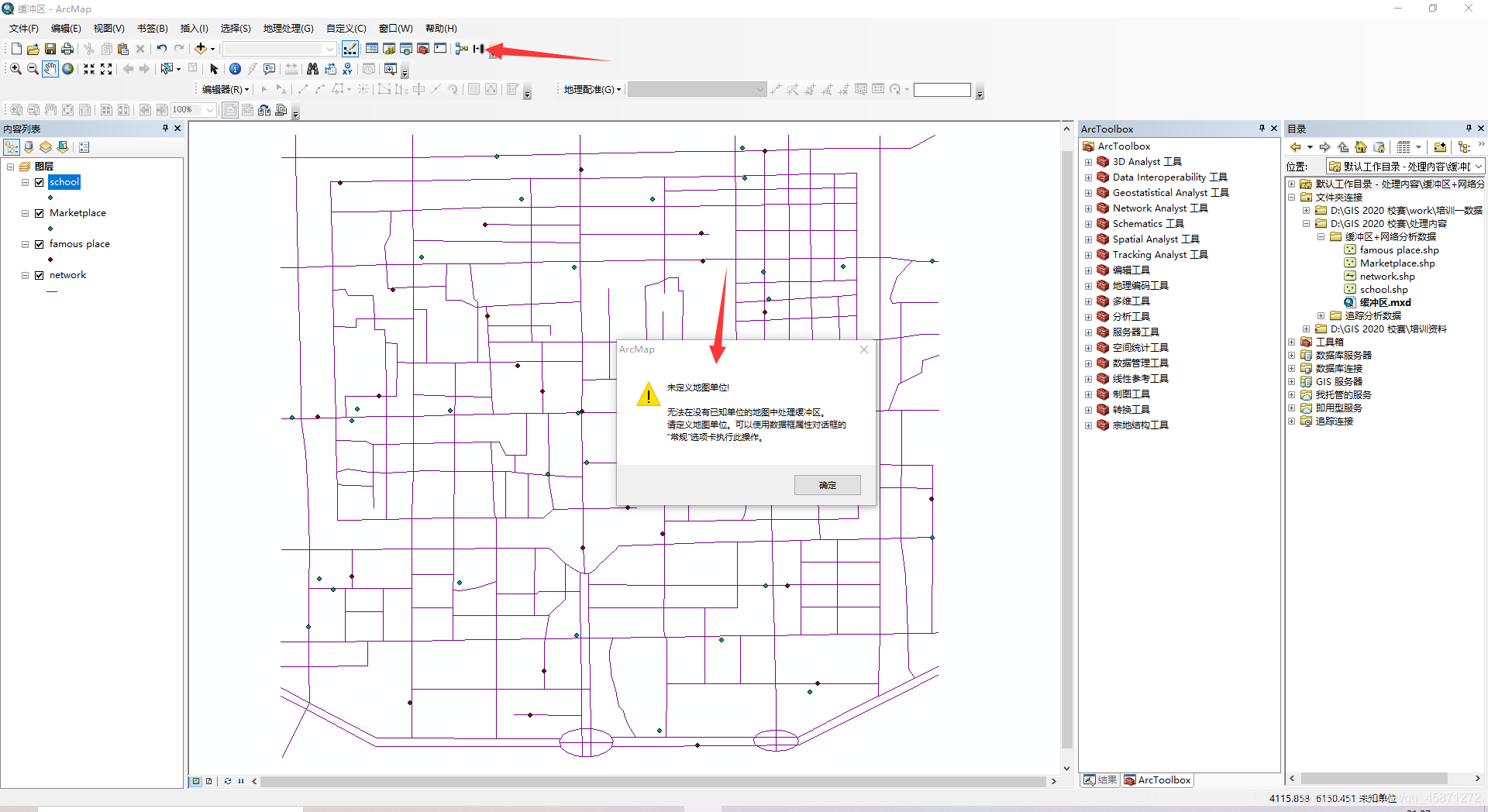Toggle the network layer checkbox
The width and height of the screenshot is (1488, 812).
point(39,275)
